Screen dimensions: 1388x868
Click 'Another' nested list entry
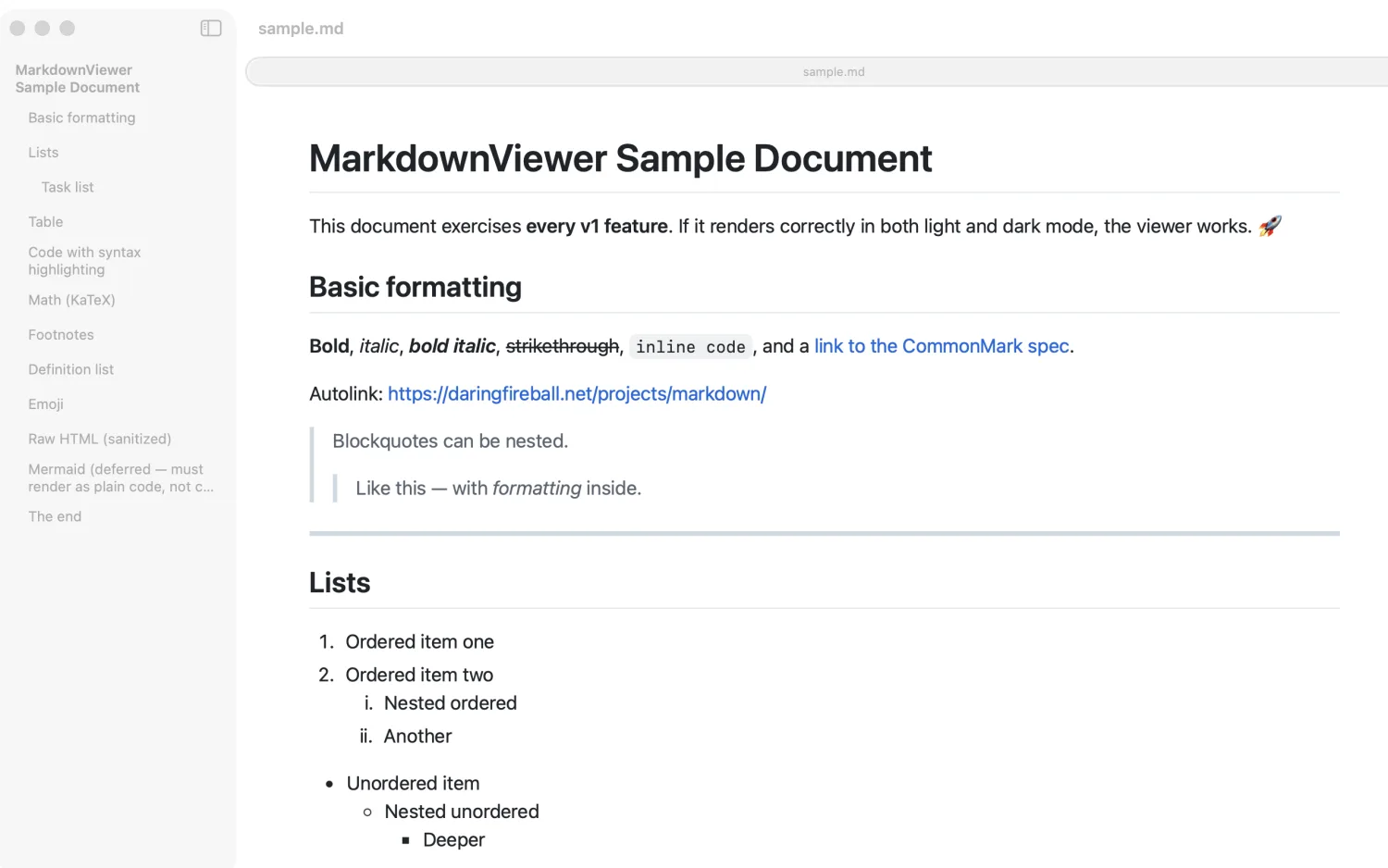[x=418, y=737]
